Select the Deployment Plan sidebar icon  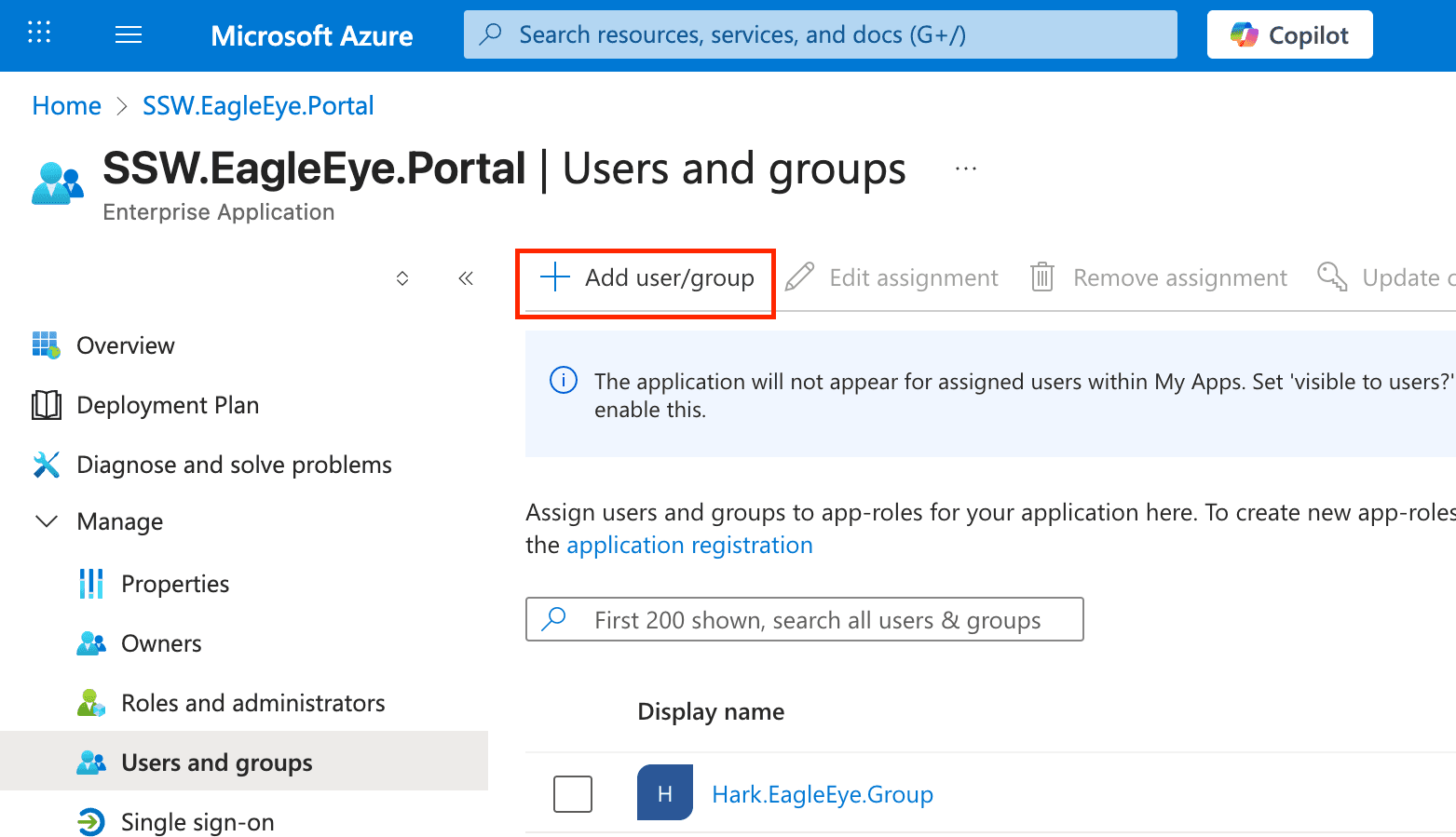45,404
